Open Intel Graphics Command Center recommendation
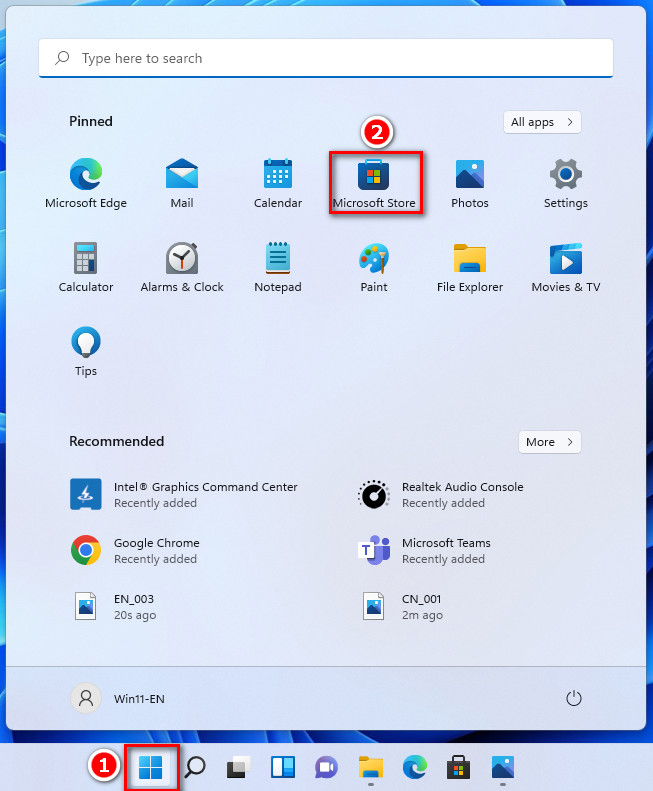Screen dimensions: 653x791 pyautogui.click(x=184, y=494)
